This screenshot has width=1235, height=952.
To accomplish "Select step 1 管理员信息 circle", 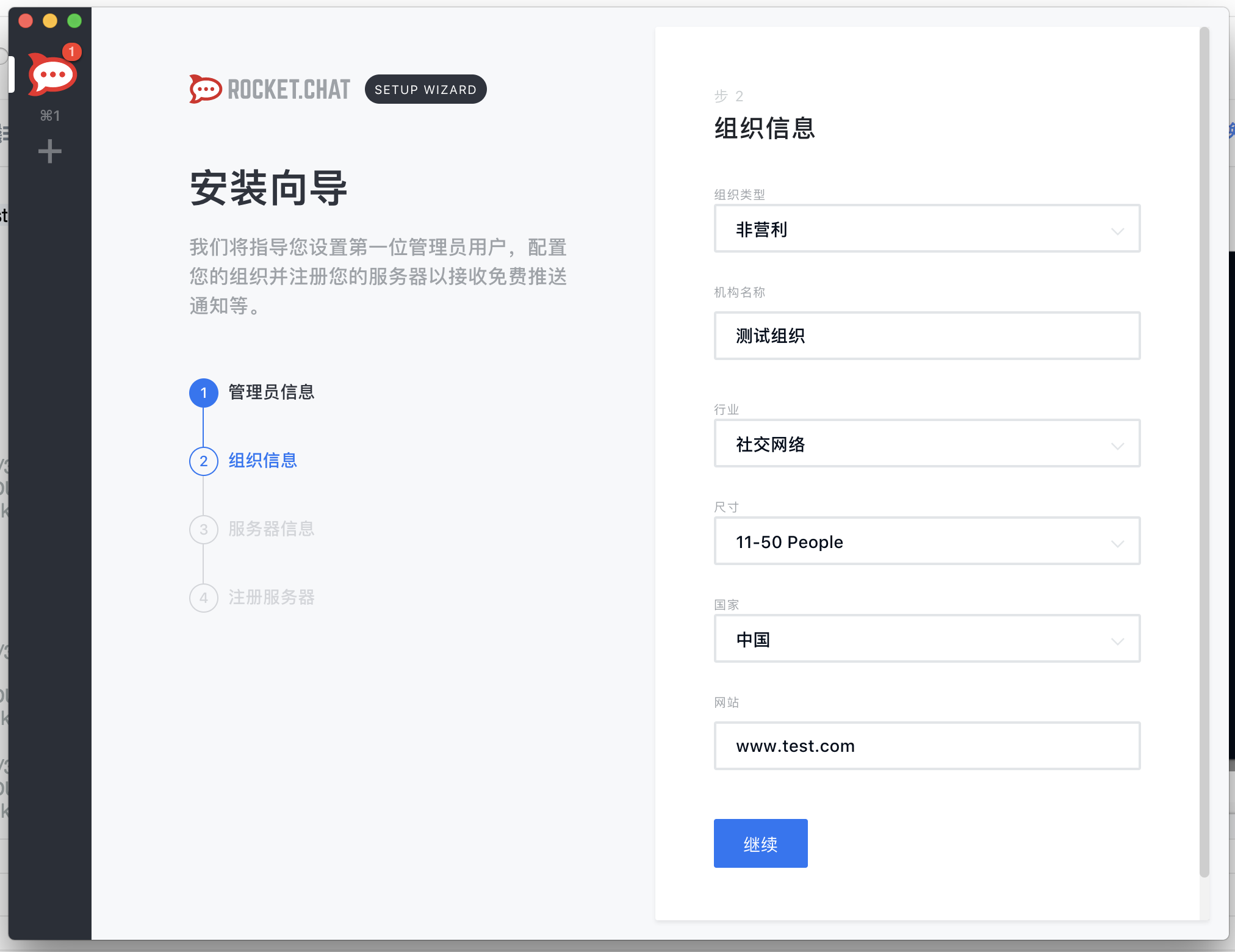I will click(204, 393).
